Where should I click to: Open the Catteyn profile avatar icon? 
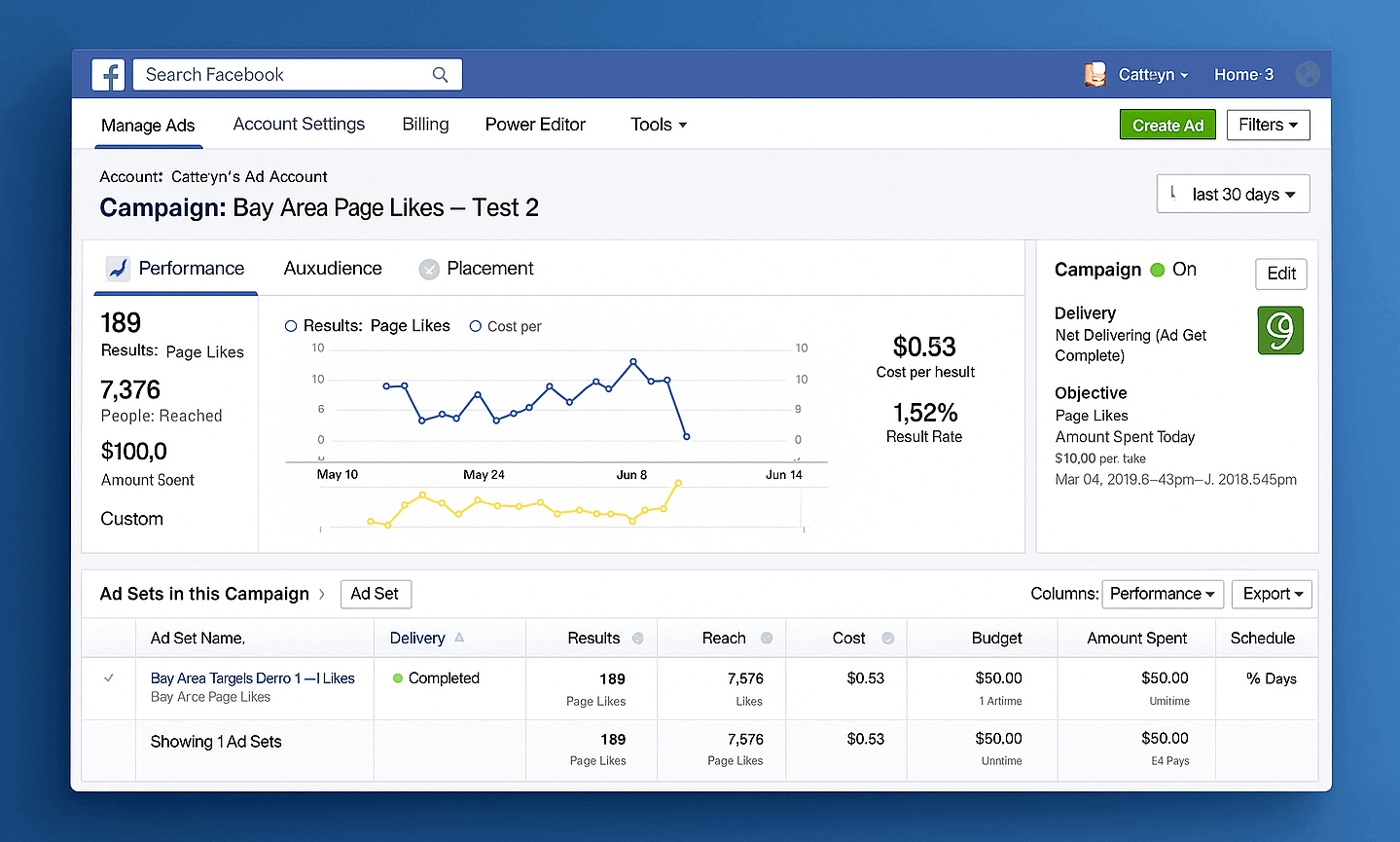[x=1095, y=75]
